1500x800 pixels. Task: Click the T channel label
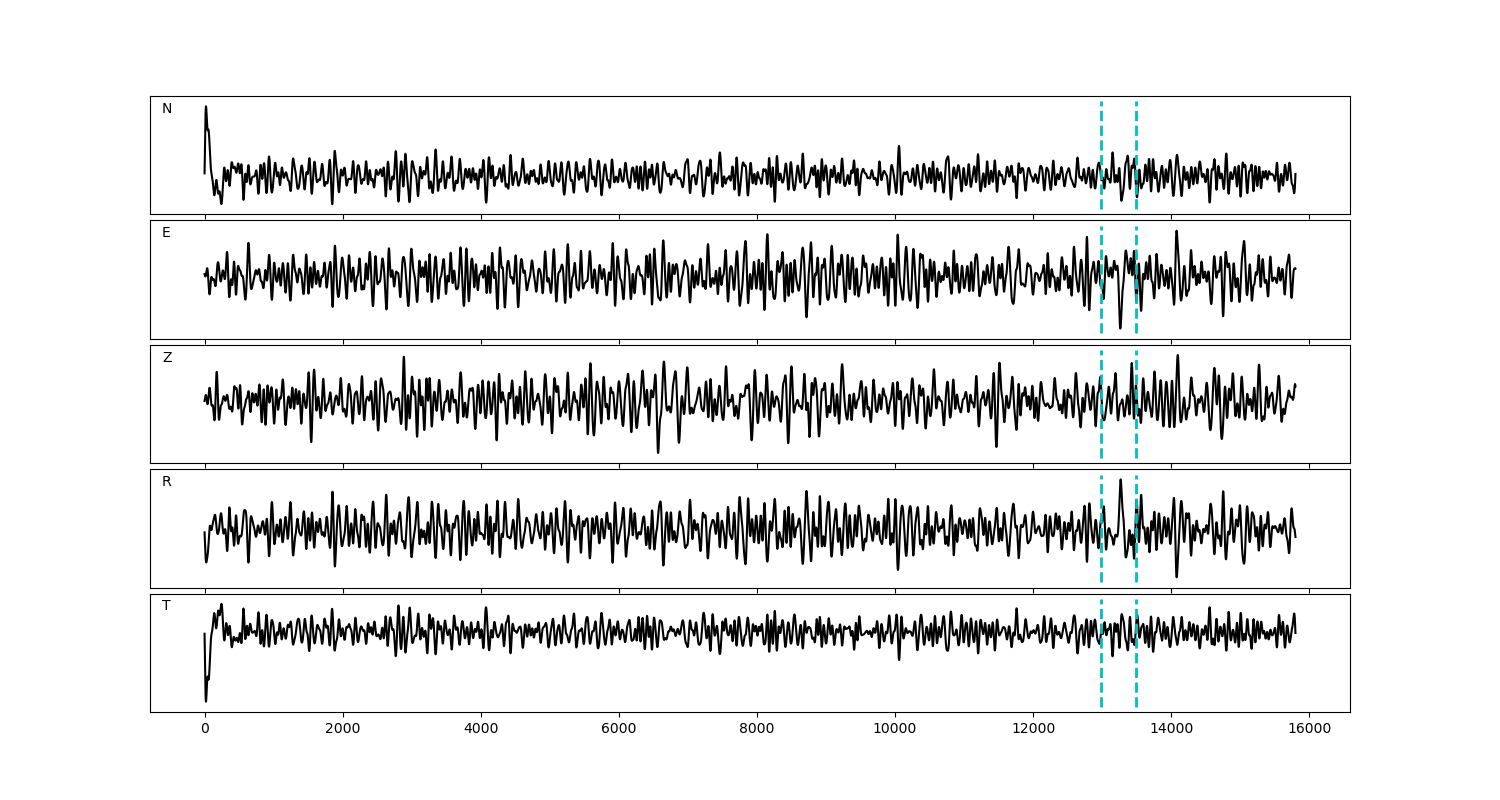pos(166,606)
